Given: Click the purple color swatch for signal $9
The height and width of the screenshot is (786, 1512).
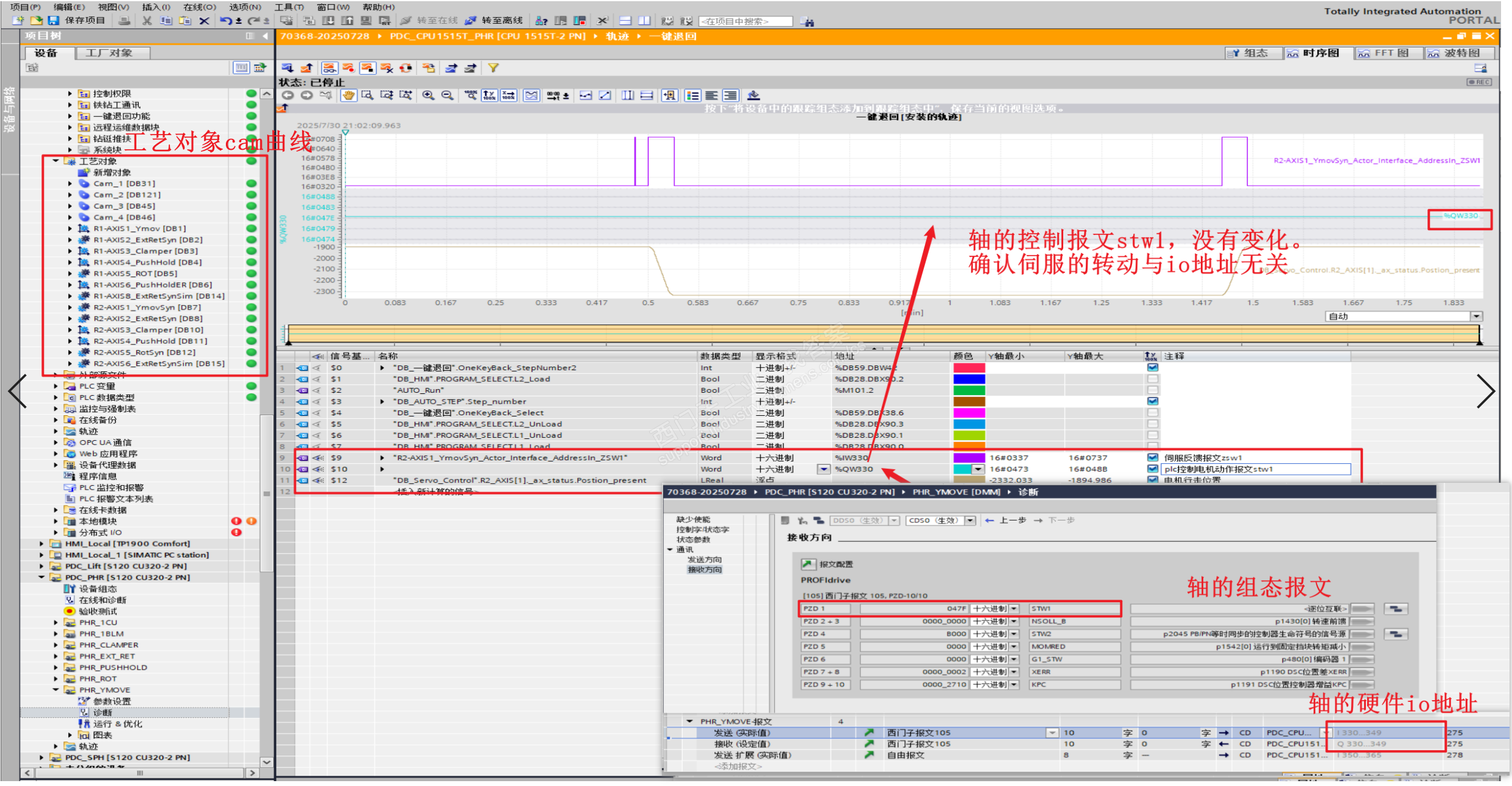Looking at the screenshot, I should pos(968,458).
